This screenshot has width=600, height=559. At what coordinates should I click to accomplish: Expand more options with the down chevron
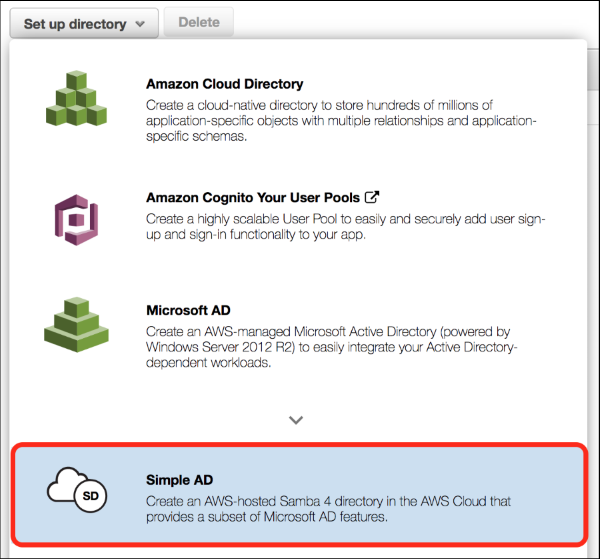coord(296,420)
